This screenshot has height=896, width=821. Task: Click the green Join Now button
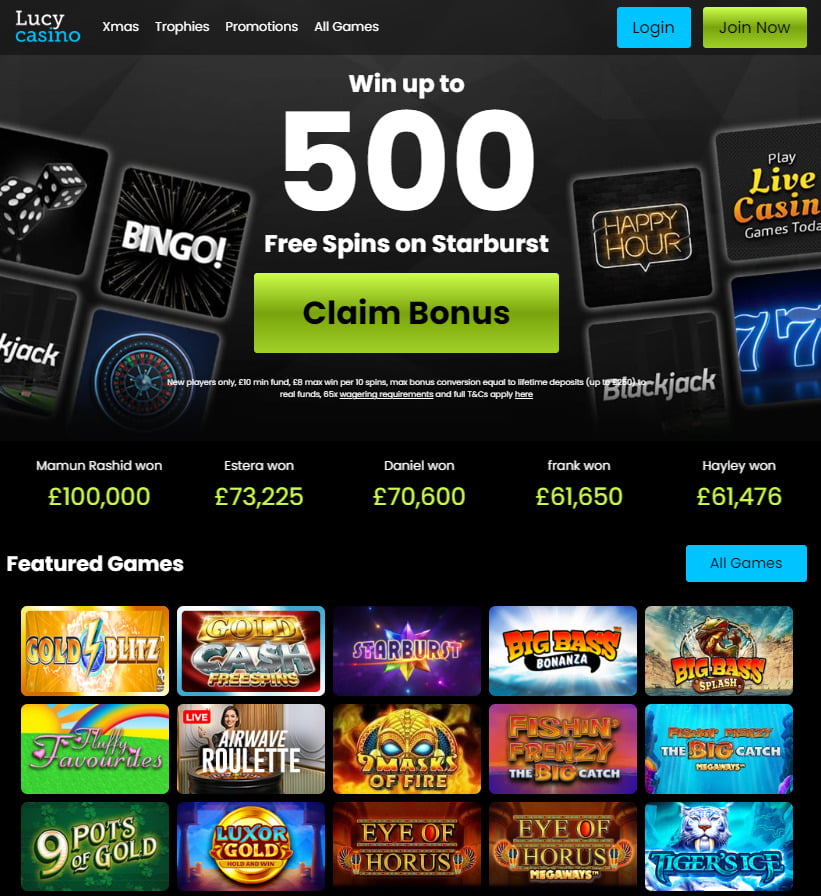click(755, 27)
